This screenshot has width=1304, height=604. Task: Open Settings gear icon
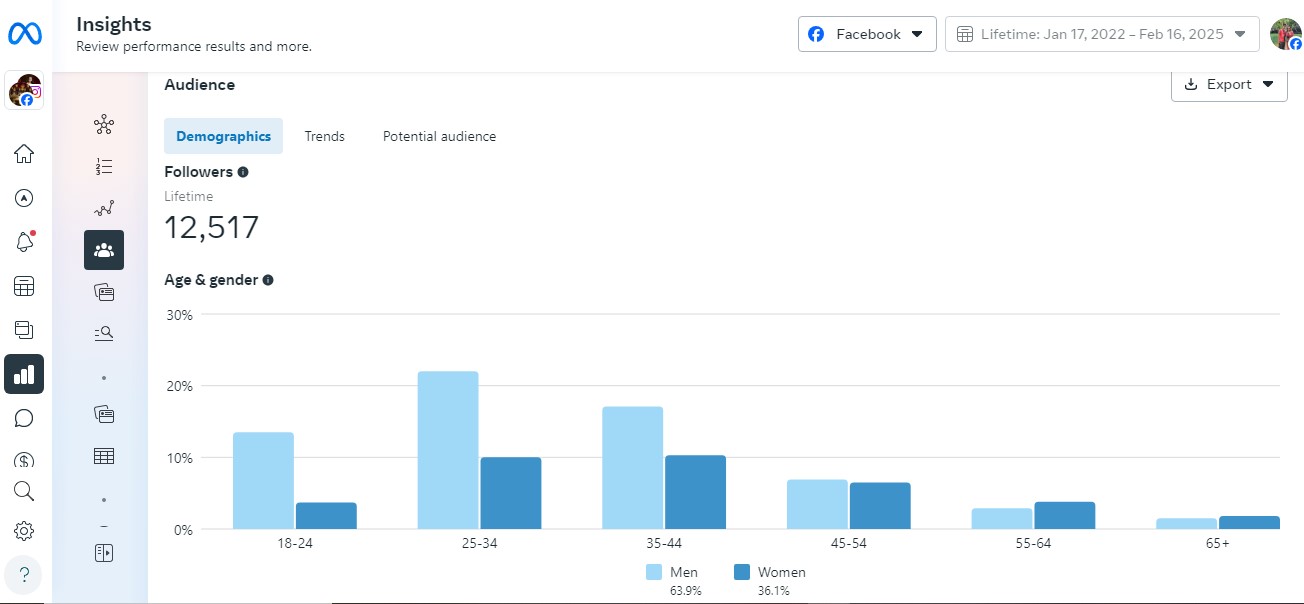click(x=24, y=531)
